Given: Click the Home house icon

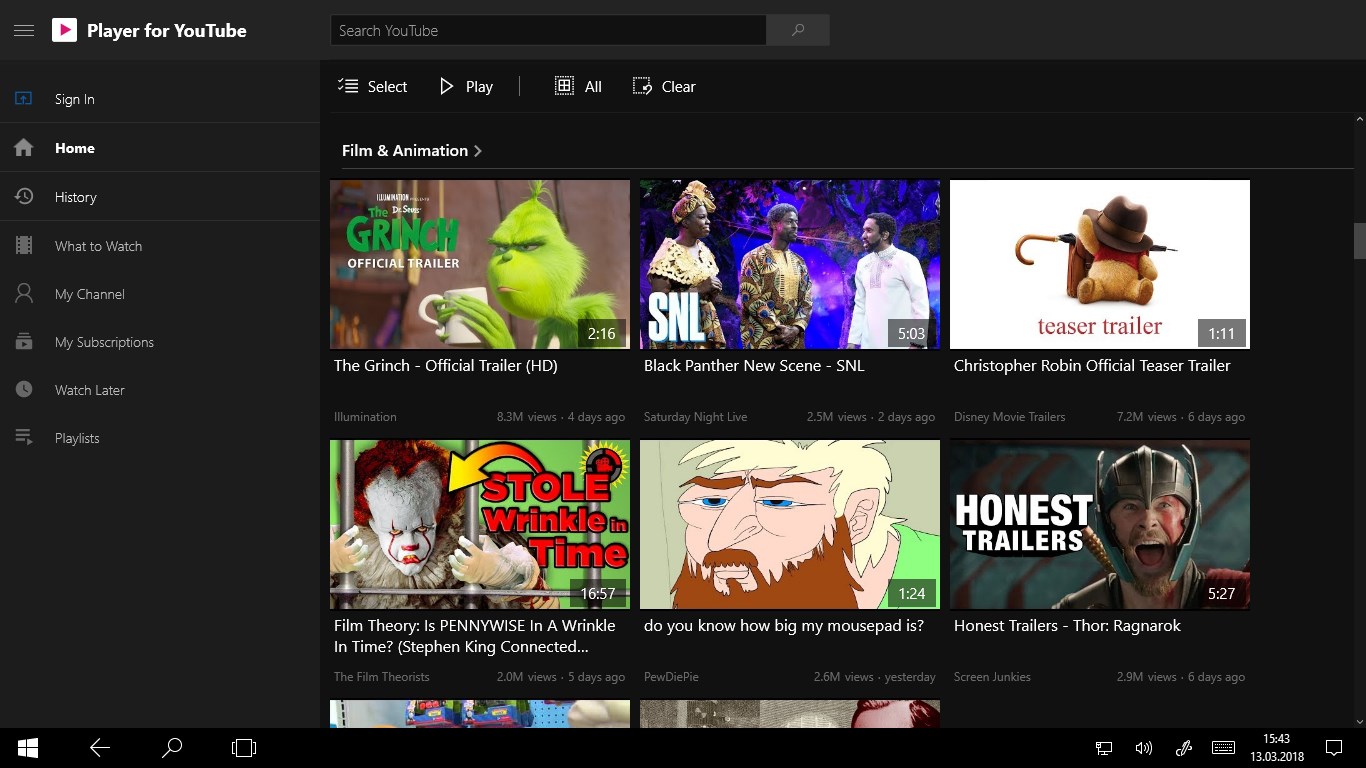Looking at the screenshot, I should click(24, 148).
